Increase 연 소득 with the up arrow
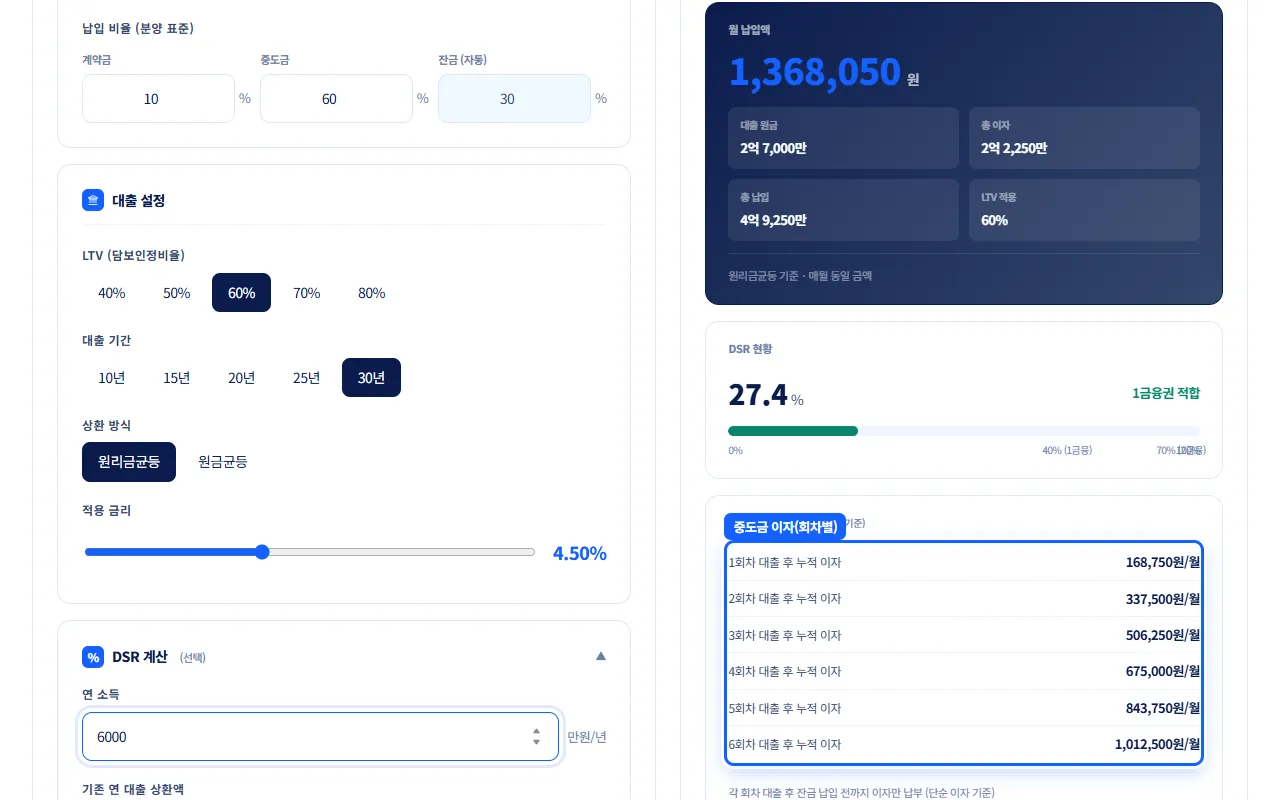This screenshot has height=800, width=1280. [x=537, y=731]
